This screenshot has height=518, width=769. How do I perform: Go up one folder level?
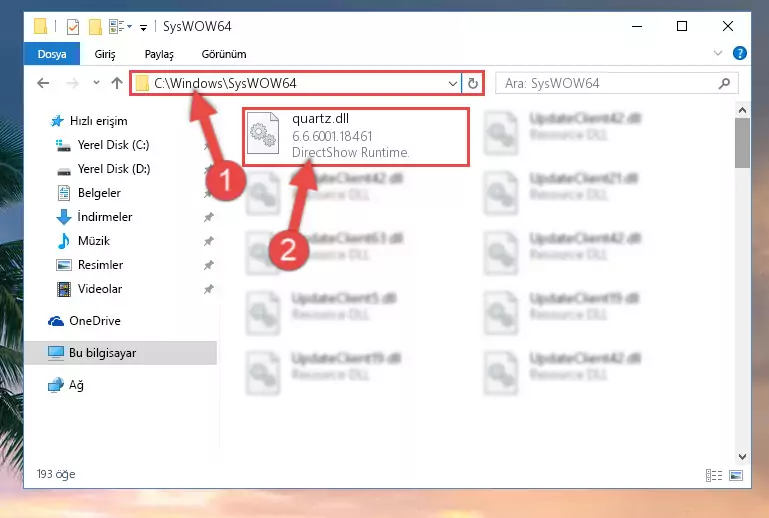(117, 83)
